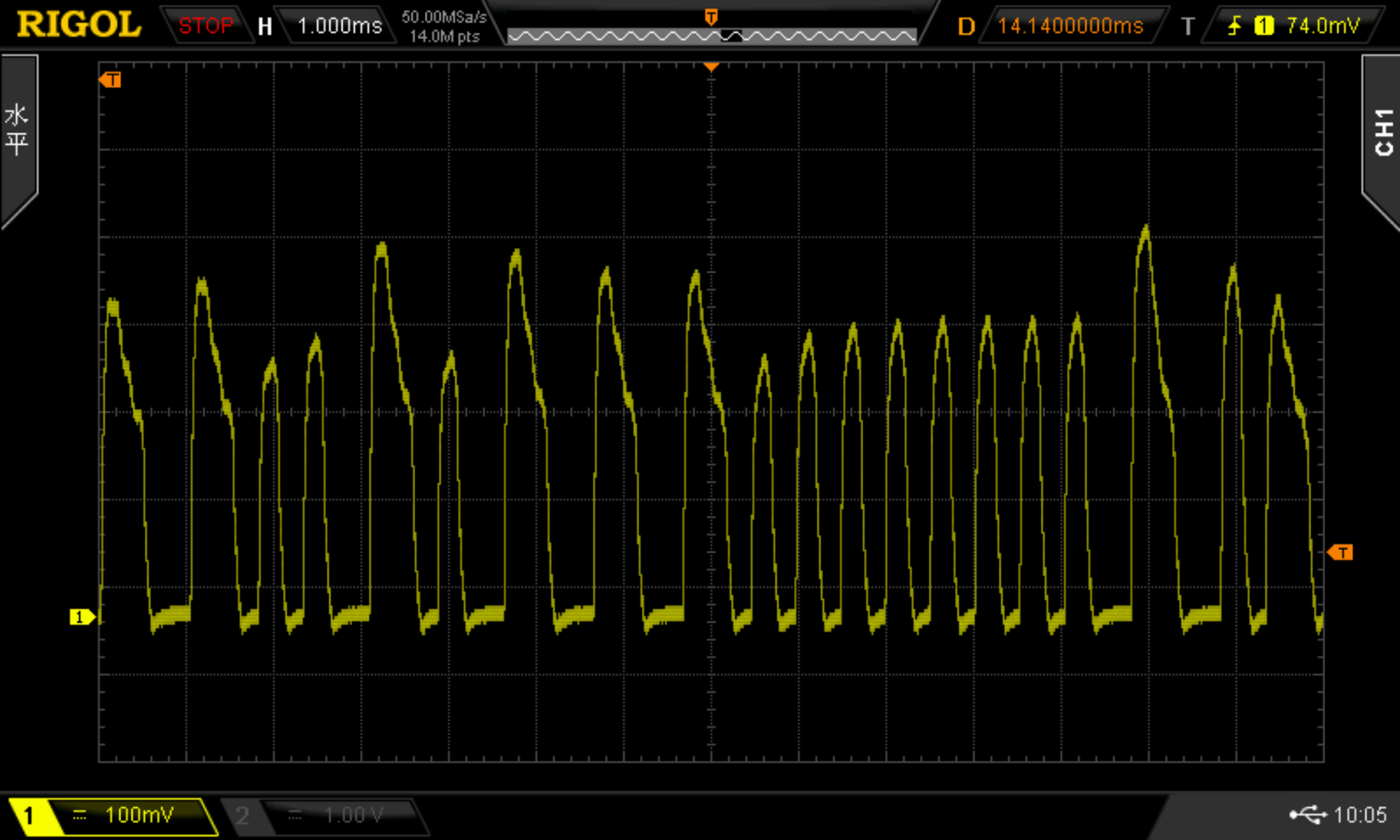
Task: Click the USB connection icon
Action: [1308, 815]
